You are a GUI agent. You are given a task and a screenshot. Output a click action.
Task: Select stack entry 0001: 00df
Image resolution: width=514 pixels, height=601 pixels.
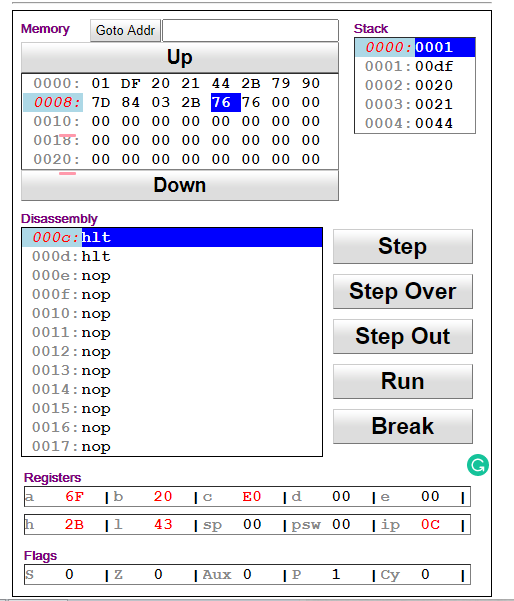coord(415,66)
